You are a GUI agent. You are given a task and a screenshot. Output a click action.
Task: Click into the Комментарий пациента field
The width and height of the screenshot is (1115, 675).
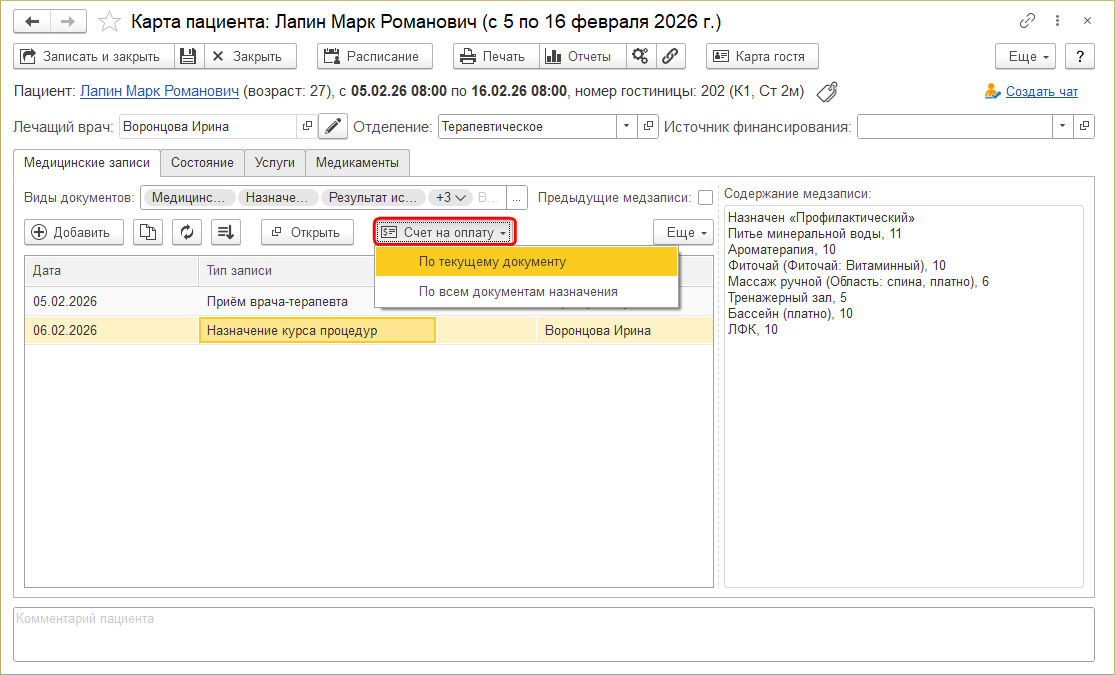(553, 634)
